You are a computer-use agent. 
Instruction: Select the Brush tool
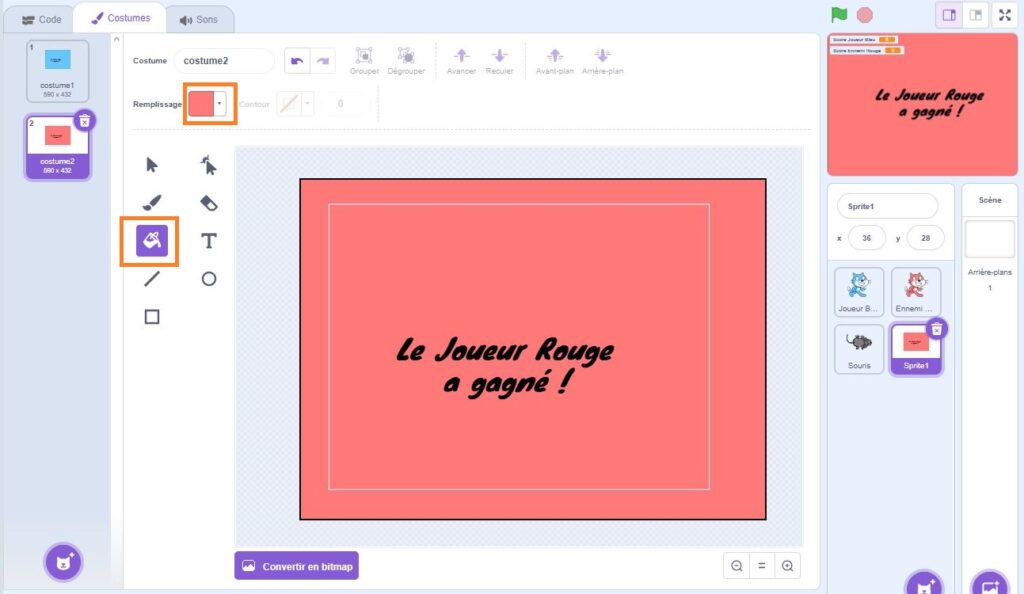click(152, 203)
